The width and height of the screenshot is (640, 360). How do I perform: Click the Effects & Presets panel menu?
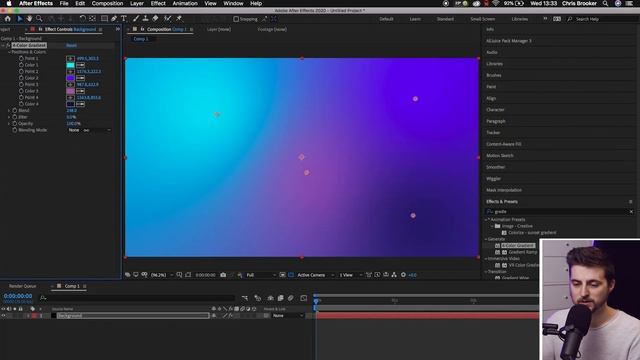tap(631, 202)
